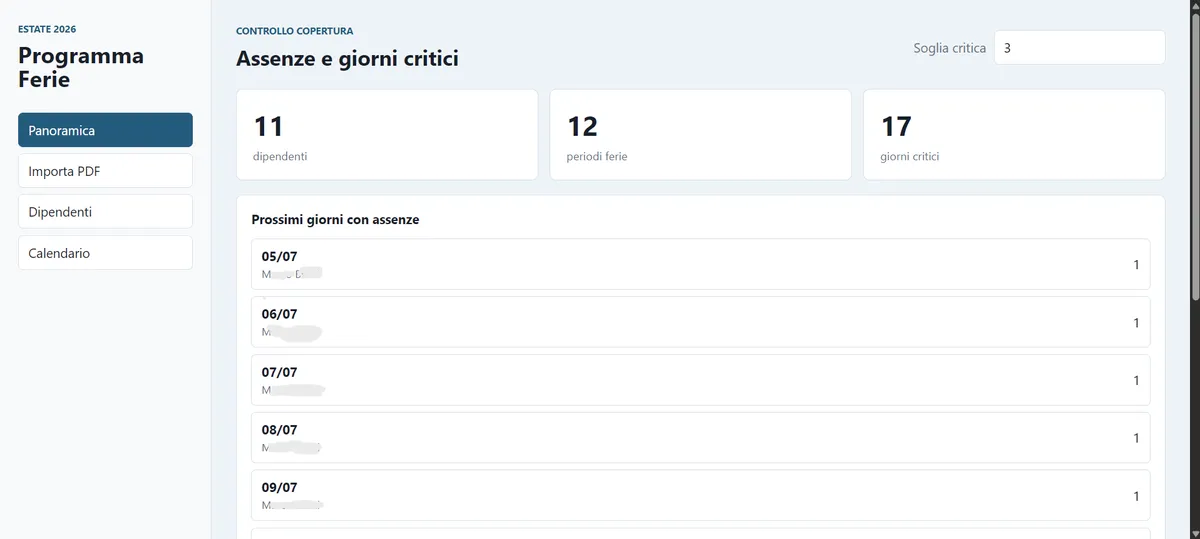1200x539 pixels.
Task: Click the ESTATE 2026 label
Action: click(47, 30)
